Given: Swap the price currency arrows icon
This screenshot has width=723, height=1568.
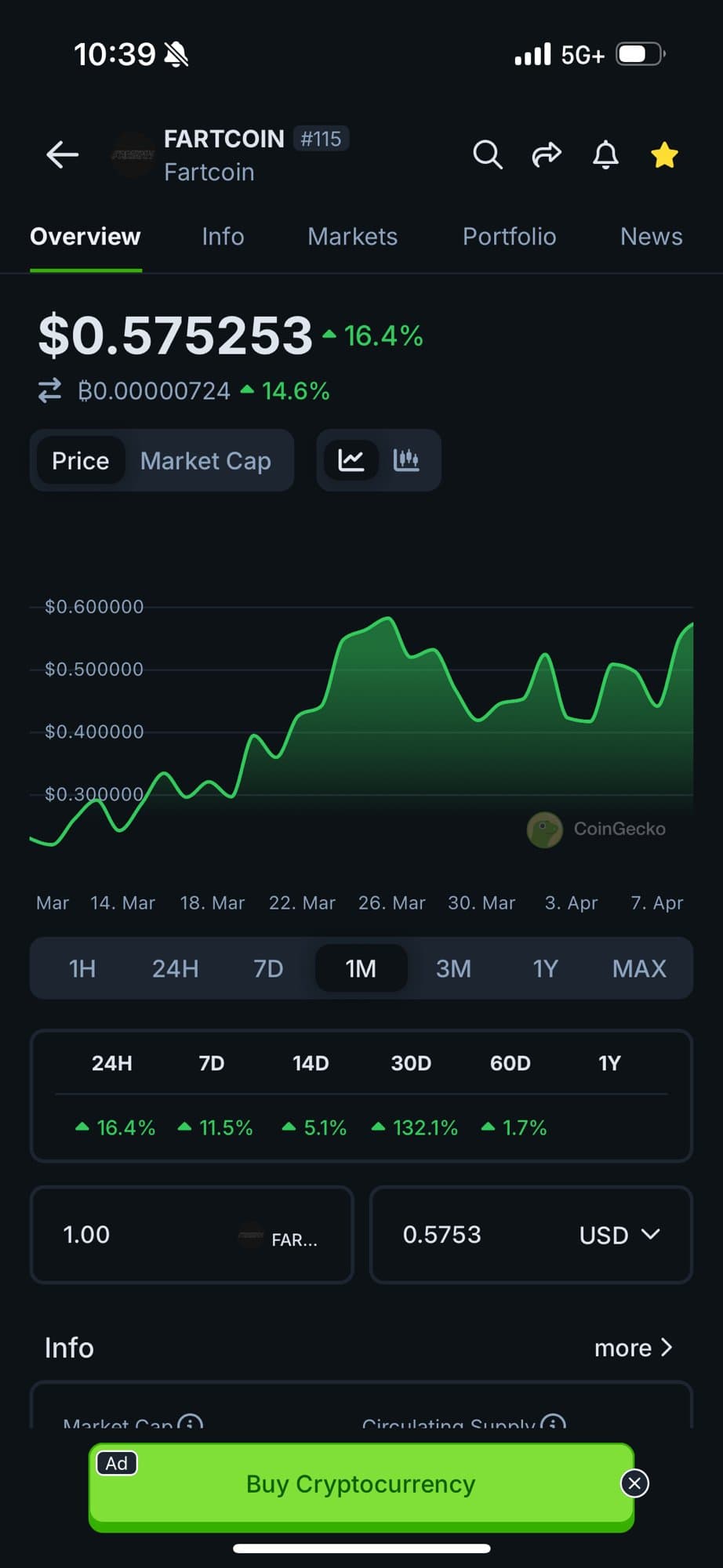Looking at the screenshot, I should point(50,390).
